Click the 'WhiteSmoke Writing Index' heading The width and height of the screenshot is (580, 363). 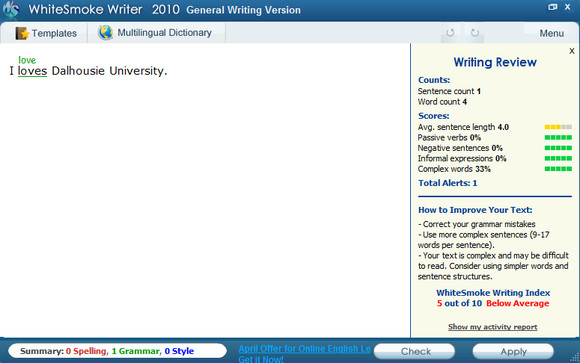(x=493, y=293)
